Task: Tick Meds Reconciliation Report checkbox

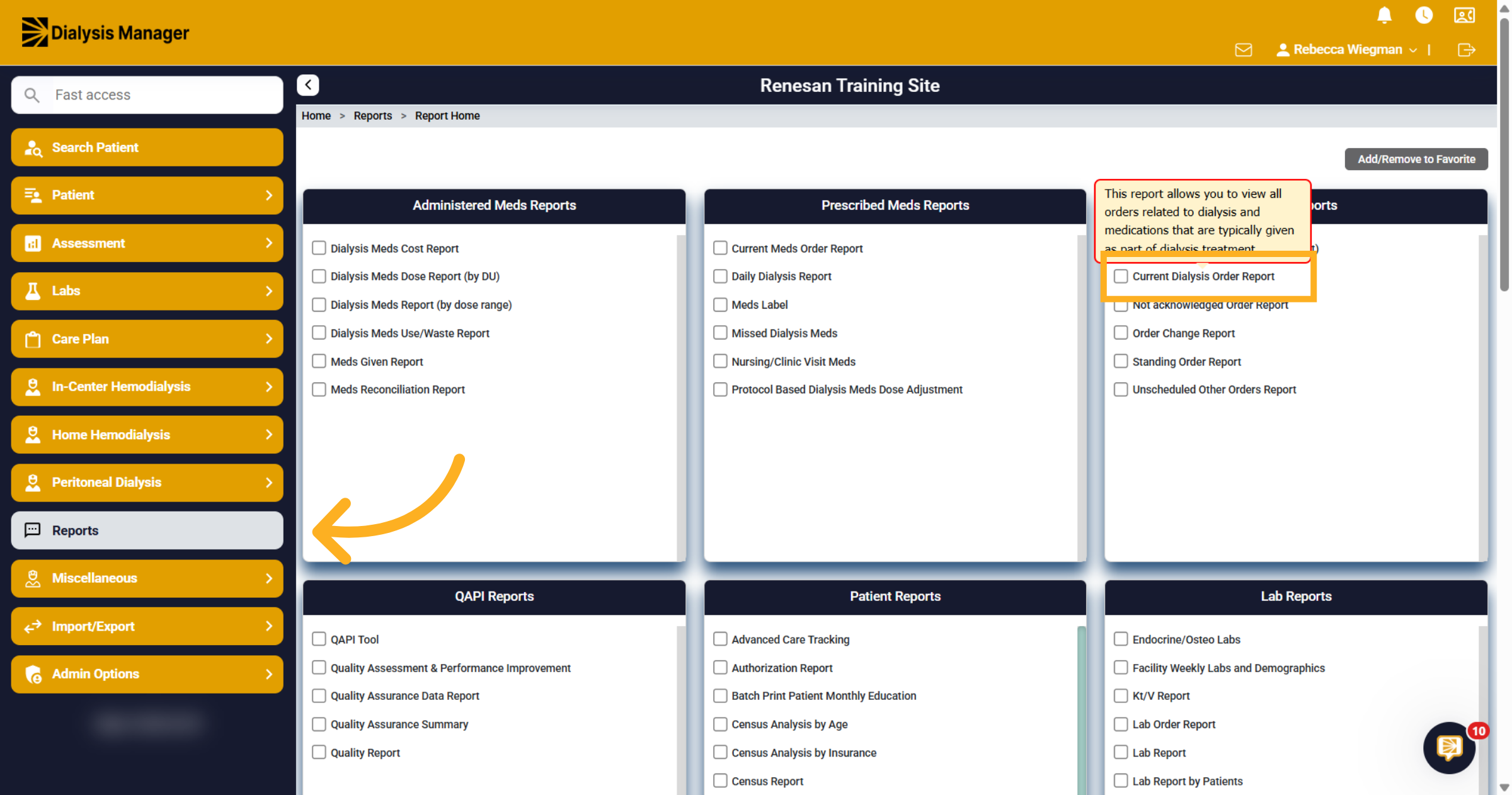Action: click(319, 390)
